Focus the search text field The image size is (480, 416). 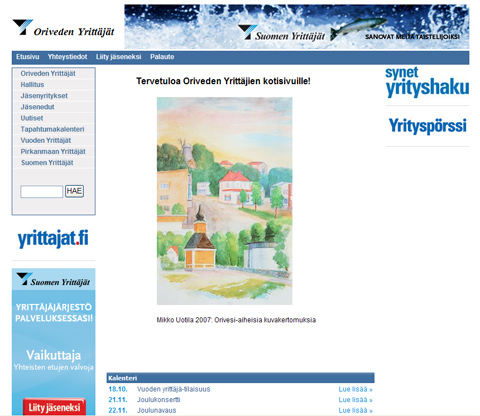coord(42,192)
